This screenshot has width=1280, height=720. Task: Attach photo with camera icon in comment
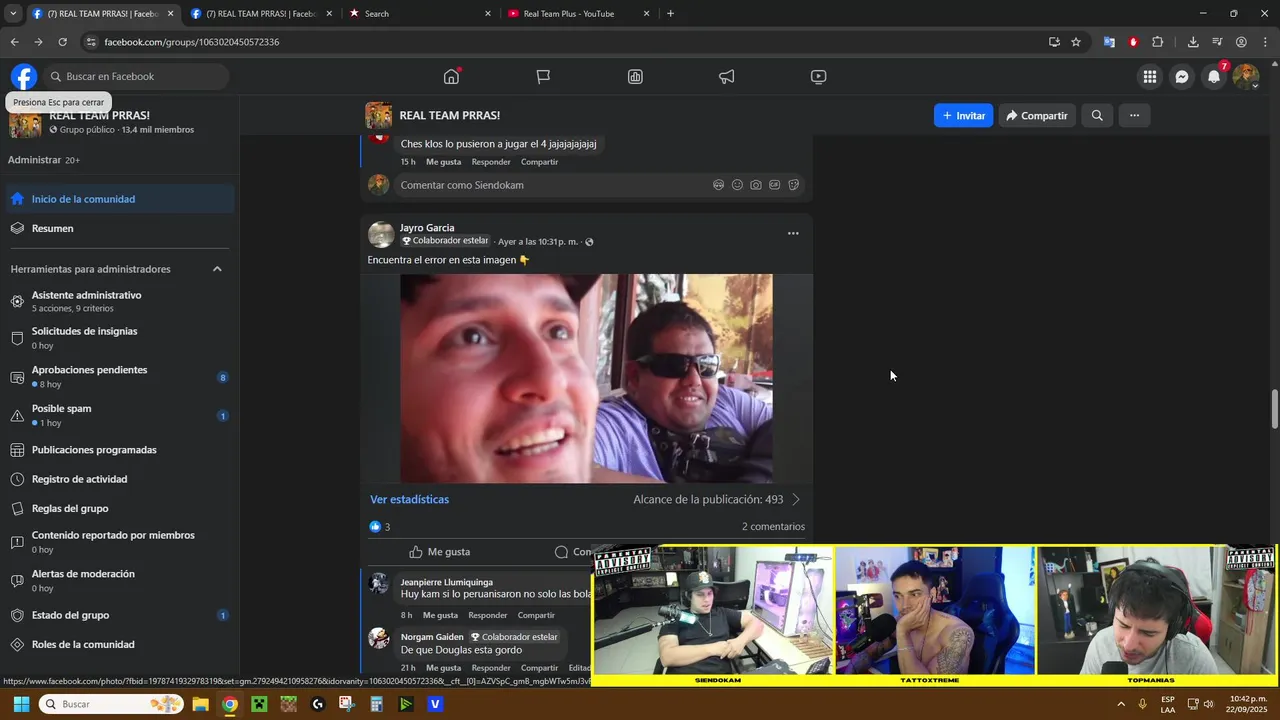(756, 185)
